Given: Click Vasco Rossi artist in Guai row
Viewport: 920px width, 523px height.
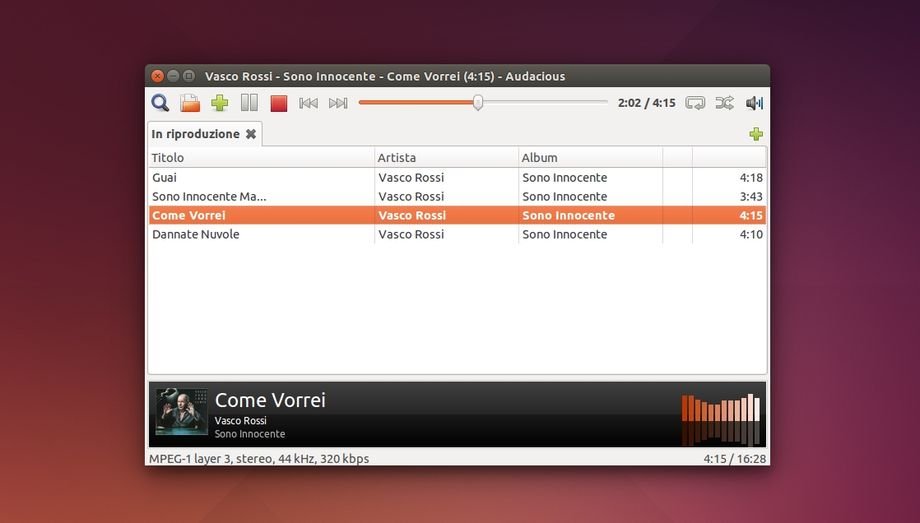Looking at the screenshot, I should pyautogui.click(x=411, y=177).
